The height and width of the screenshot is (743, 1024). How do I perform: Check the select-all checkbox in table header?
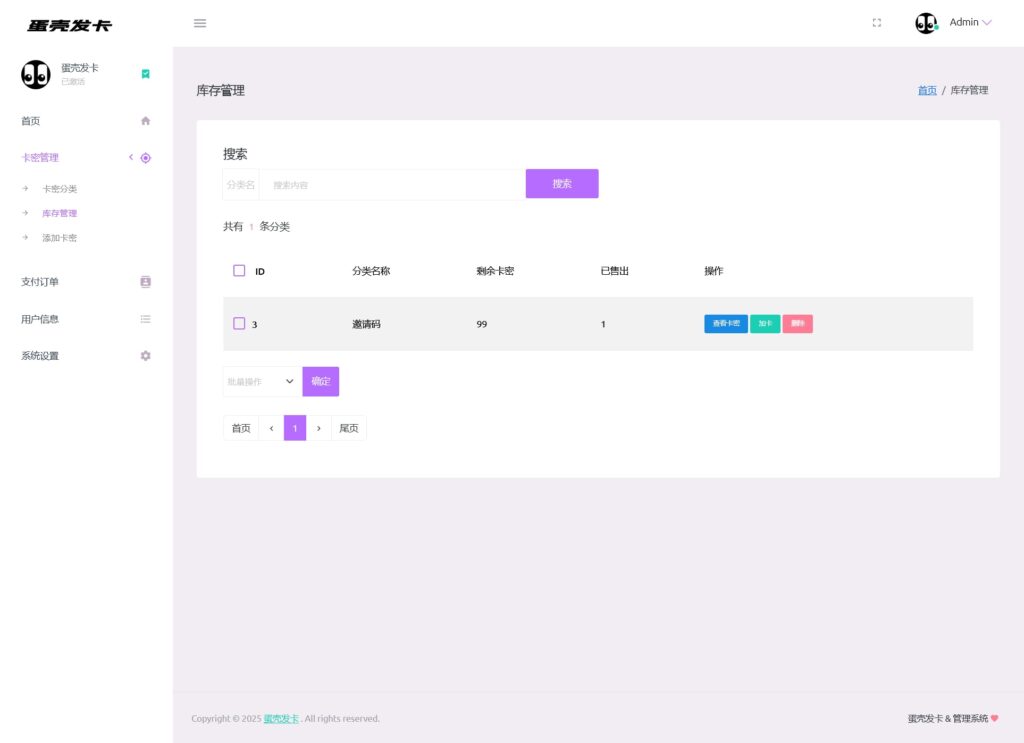point(239,271)
